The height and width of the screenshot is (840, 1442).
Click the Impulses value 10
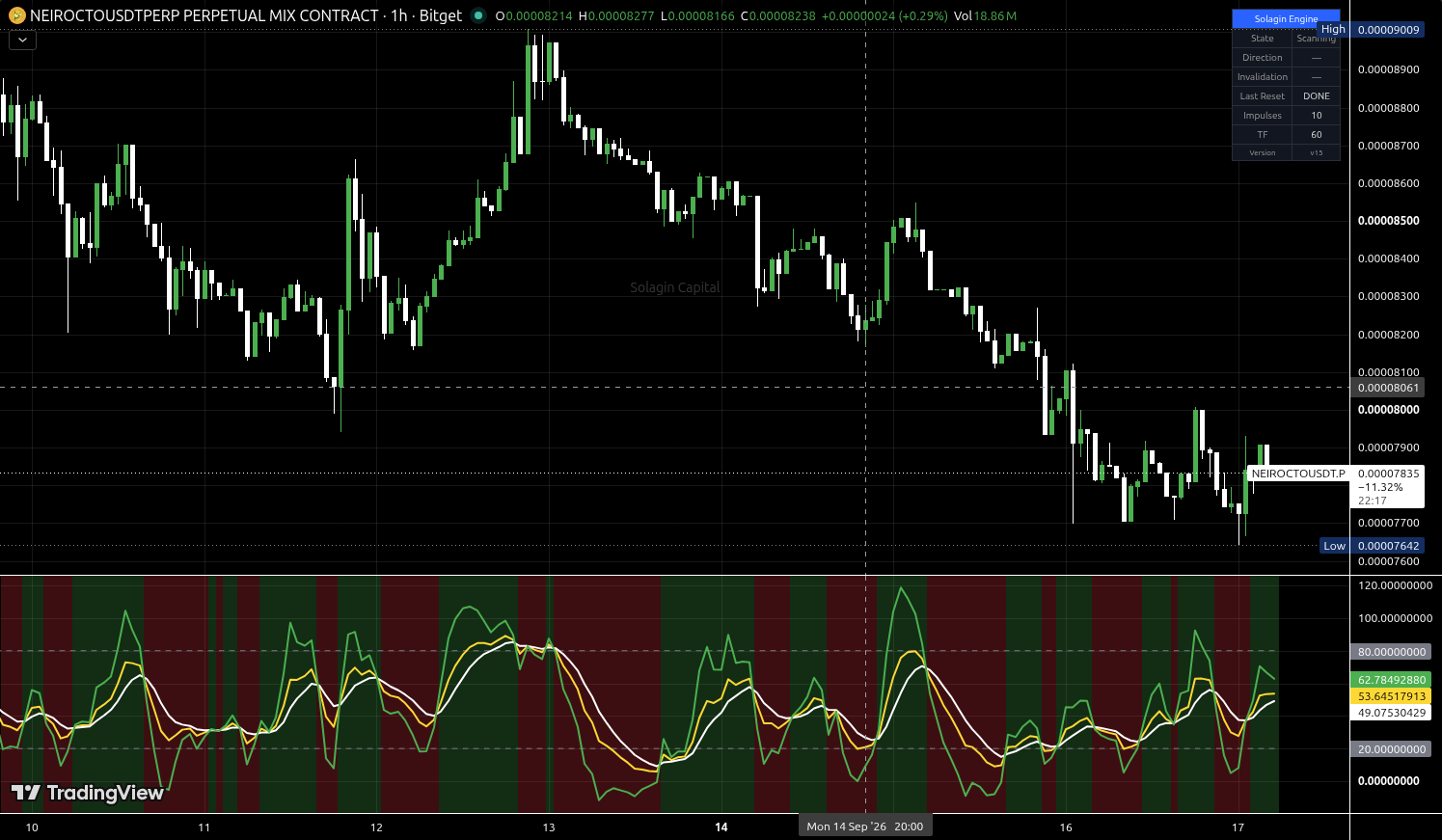[1317, 116]
